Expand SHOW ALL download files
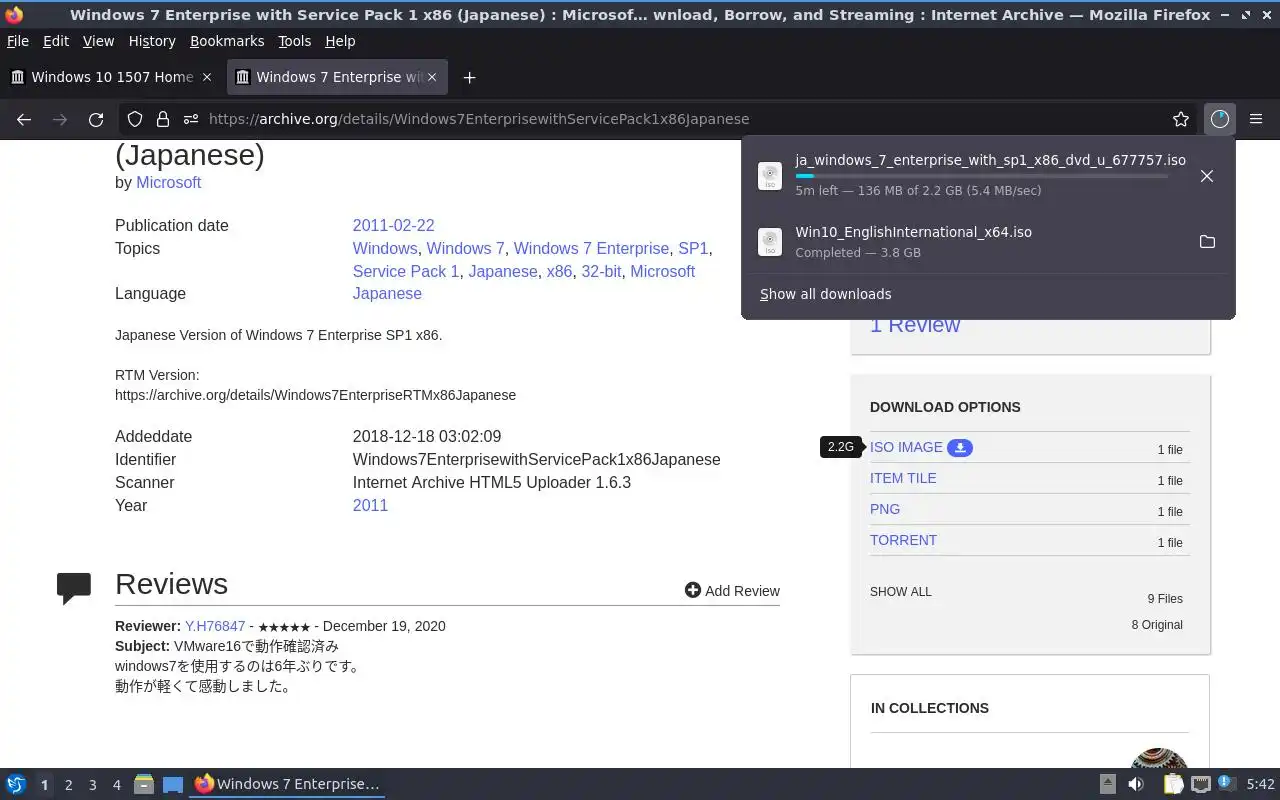The image size is (1280, 800). click(900, 592)
